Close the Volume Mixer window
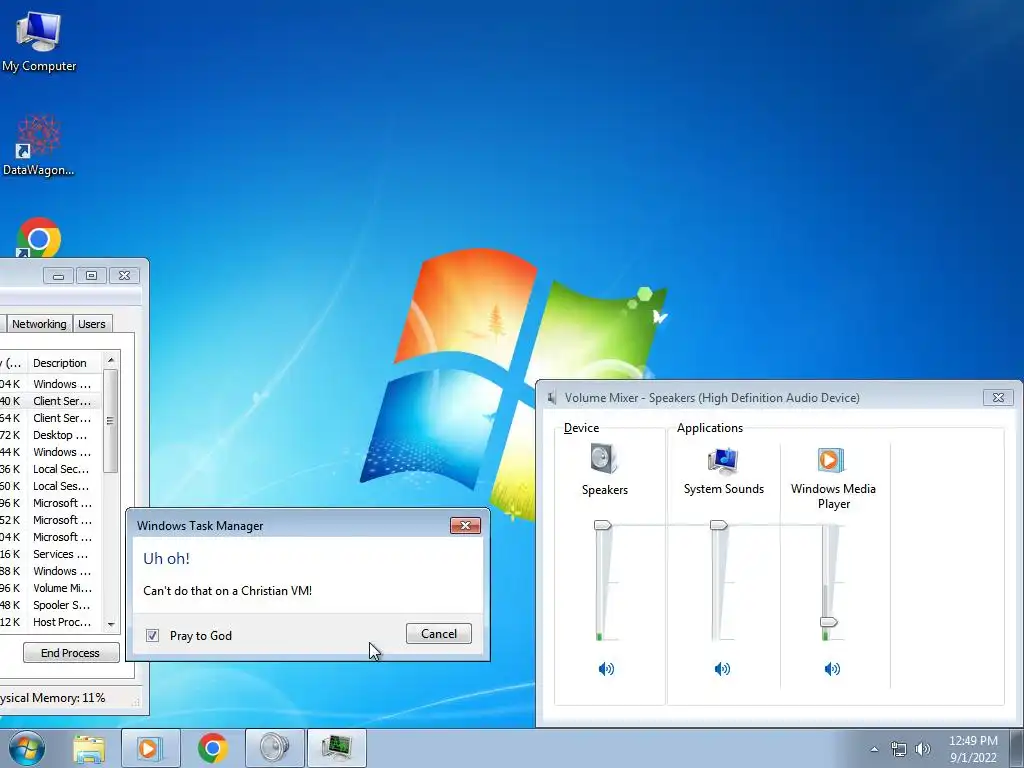The image size is (1024, 768). 998,397
